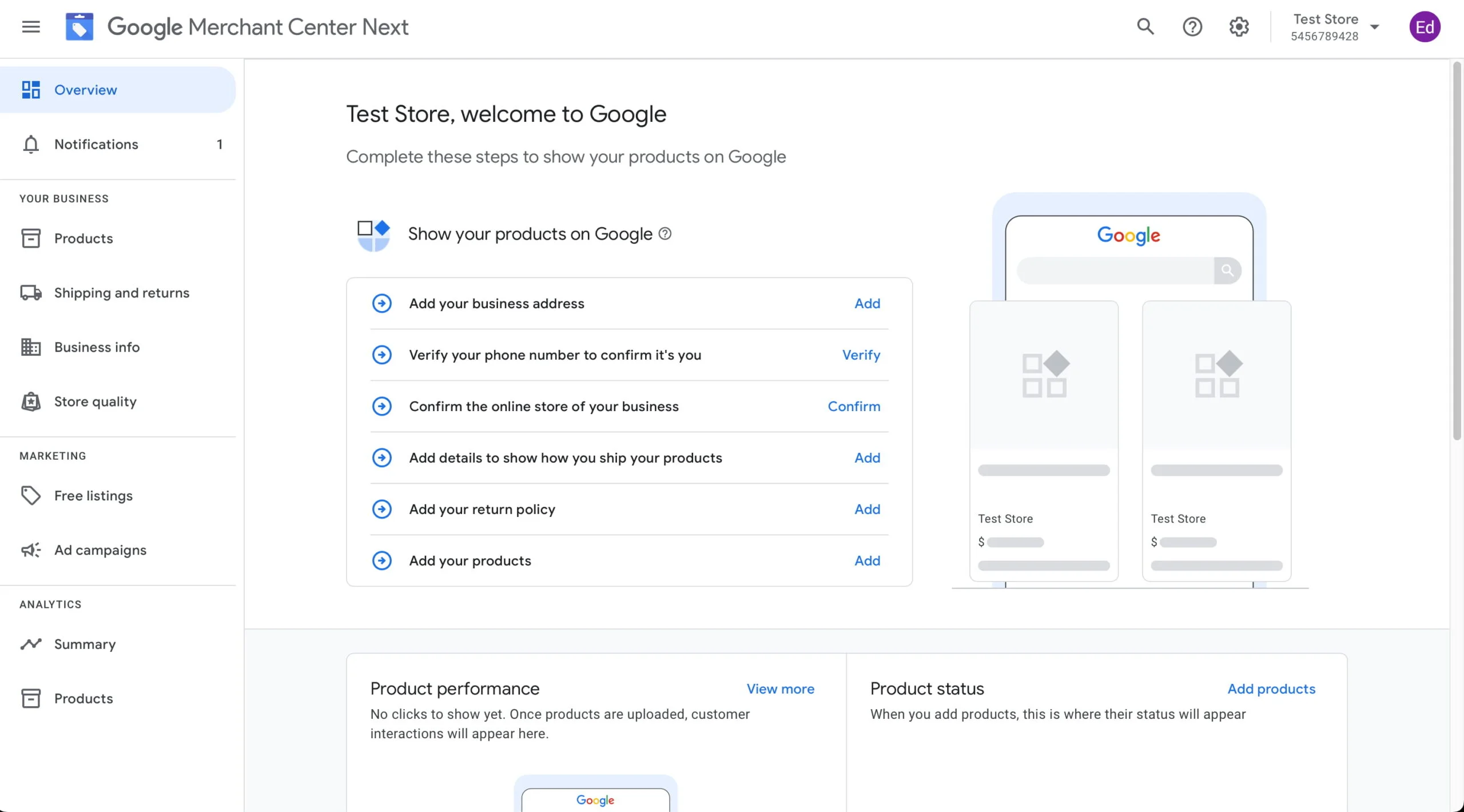The image size is (1464, 812).
Task: Open Products under Your Business
Action: click(x=118, y=238)
